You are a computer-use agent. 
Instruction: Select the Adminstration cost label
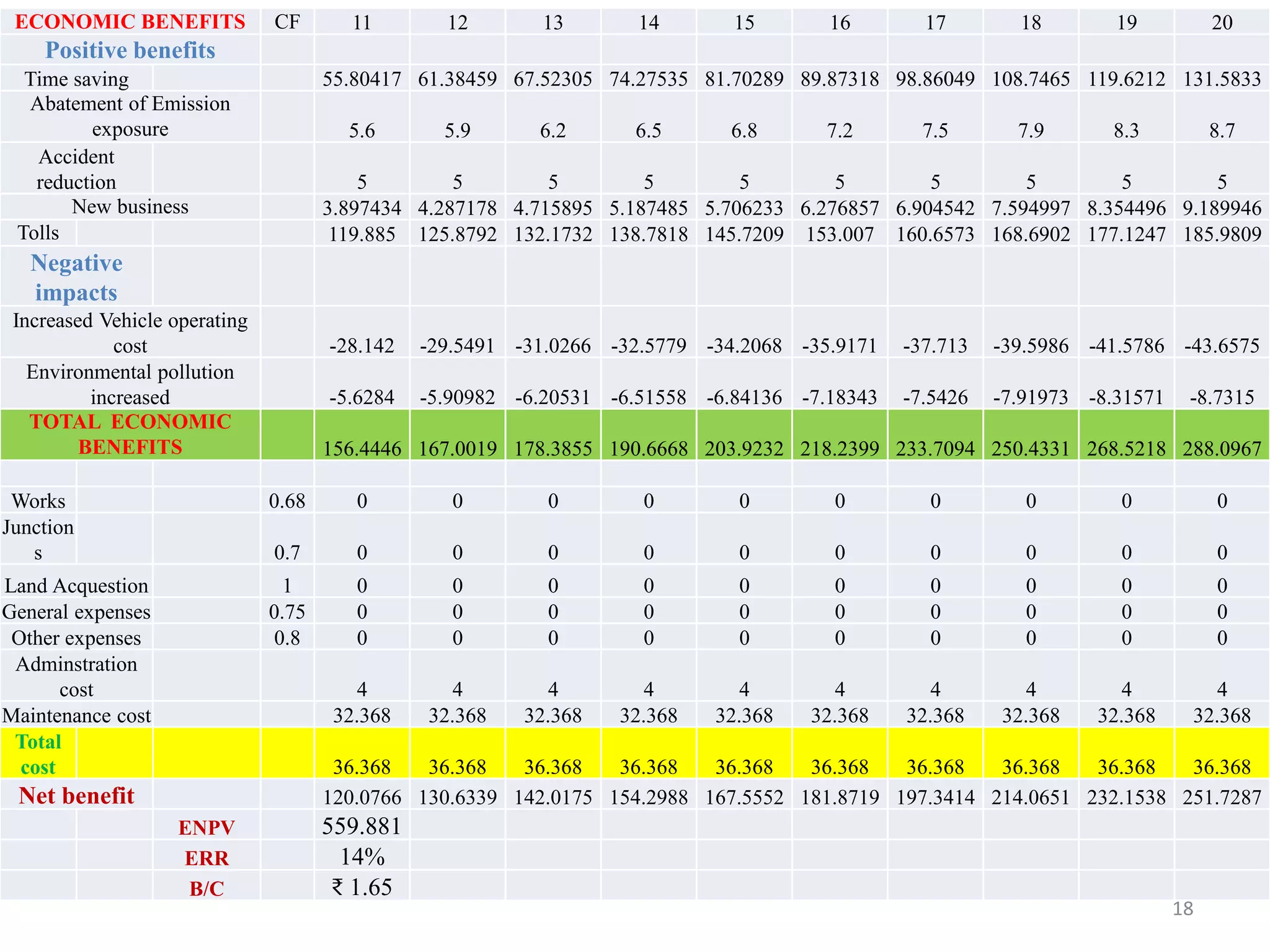(x=77, y=677)
